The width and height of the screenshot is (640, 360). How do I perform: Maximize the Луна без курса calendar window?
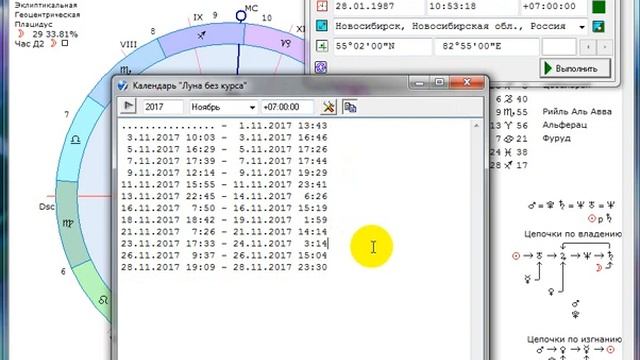[439, 83]
